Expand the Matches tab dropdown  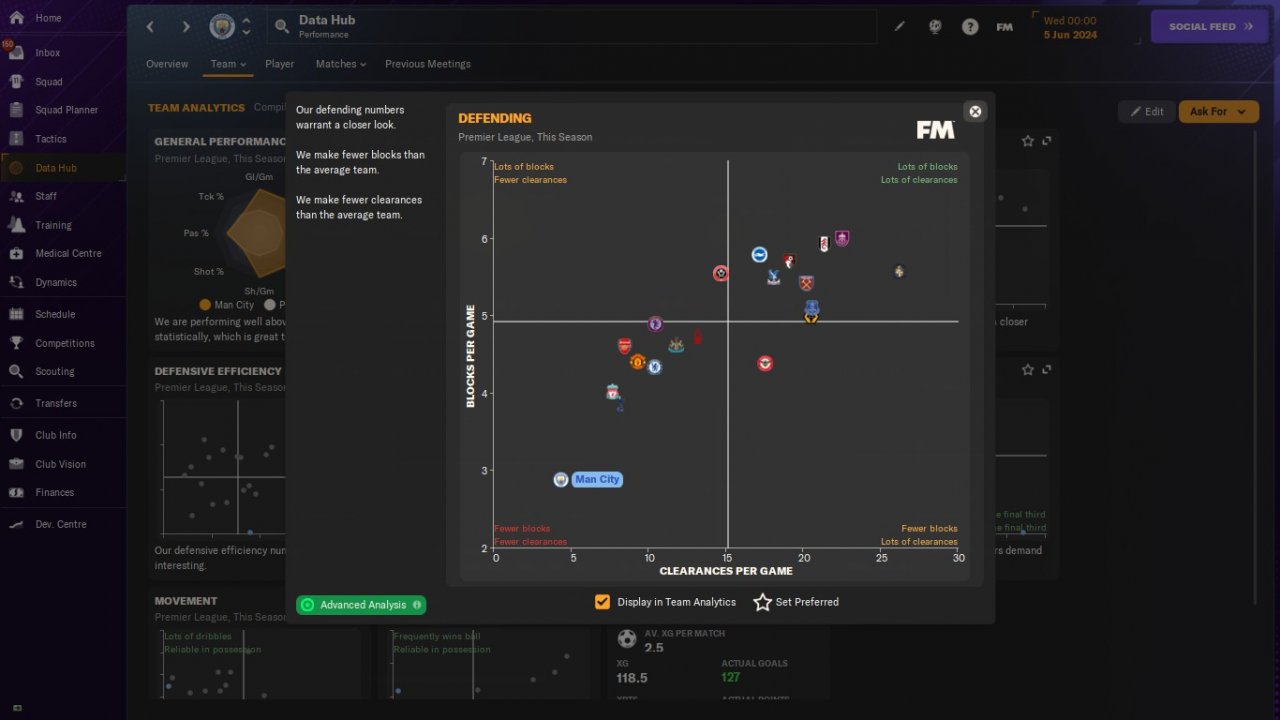[x=341, y=64]
